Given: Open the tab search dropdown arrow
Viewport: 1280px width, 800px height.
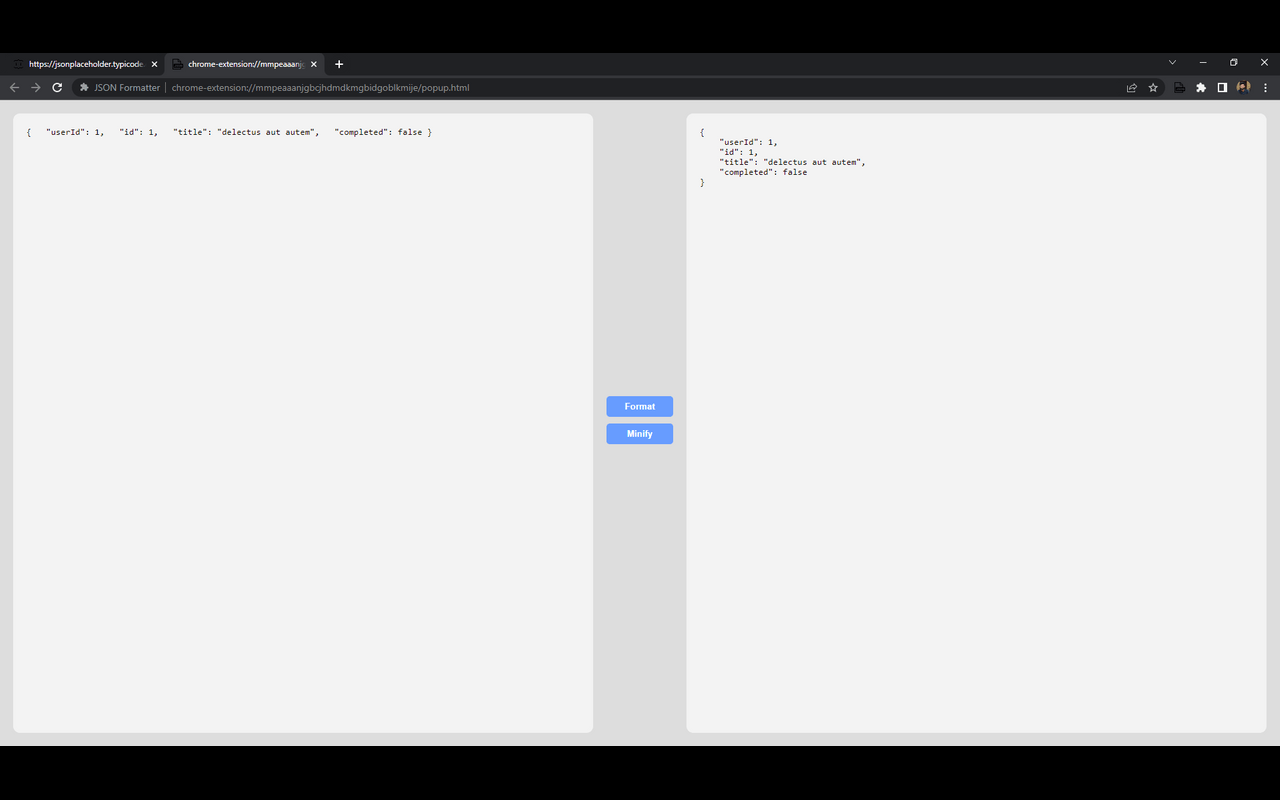Looking at the screenshot, I should (1172, 63).
